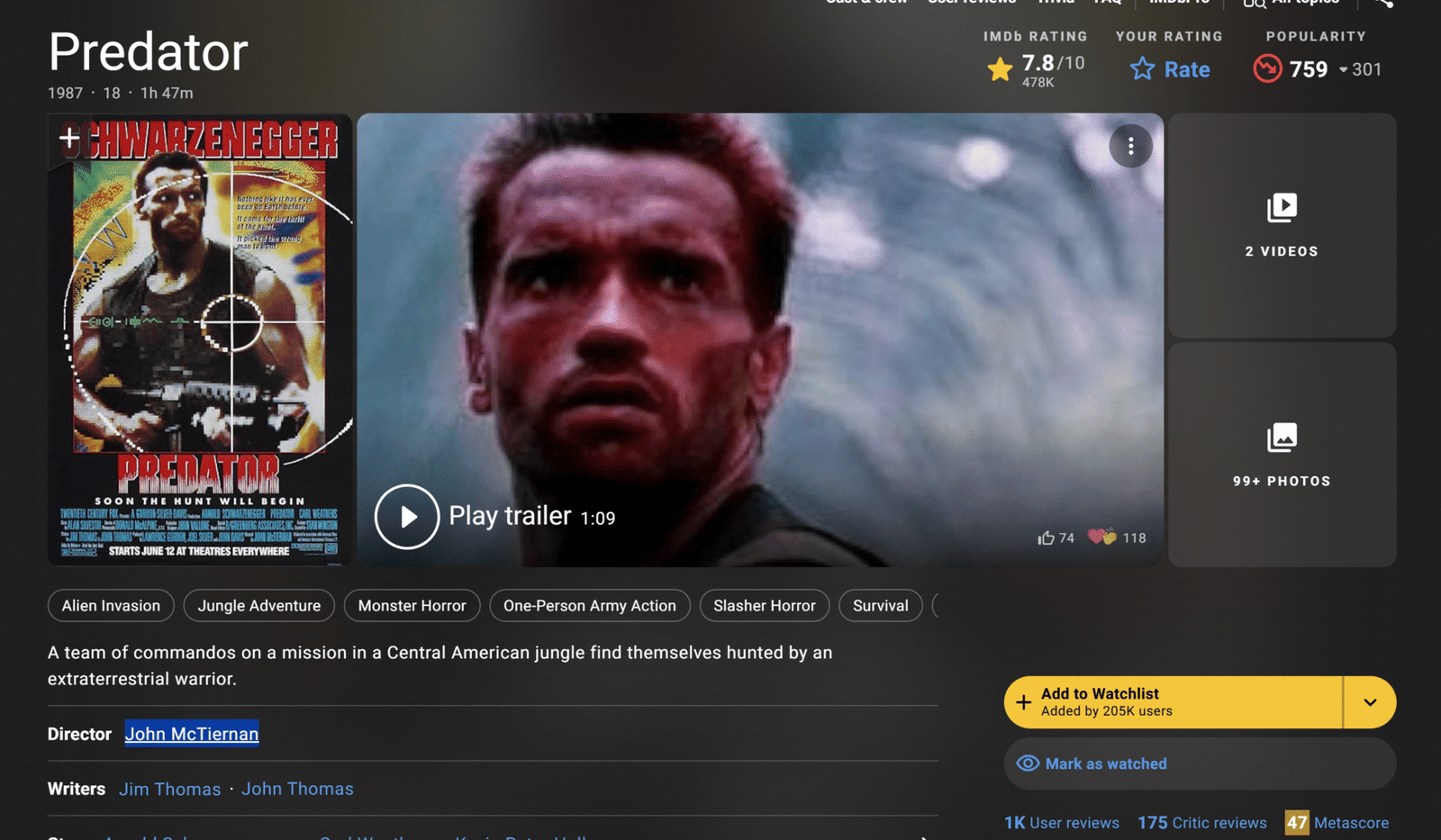Click the One-Person Army Action chip
The width and height of the screenshot is (1441, 840).
(x=589, y=606)
